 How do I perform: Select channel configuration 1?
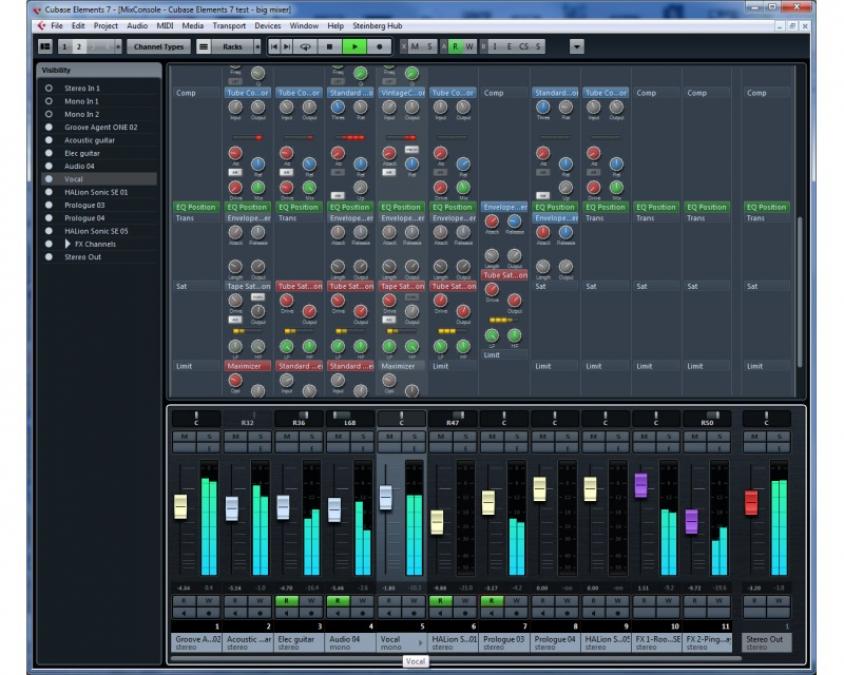tap(65, 47)
